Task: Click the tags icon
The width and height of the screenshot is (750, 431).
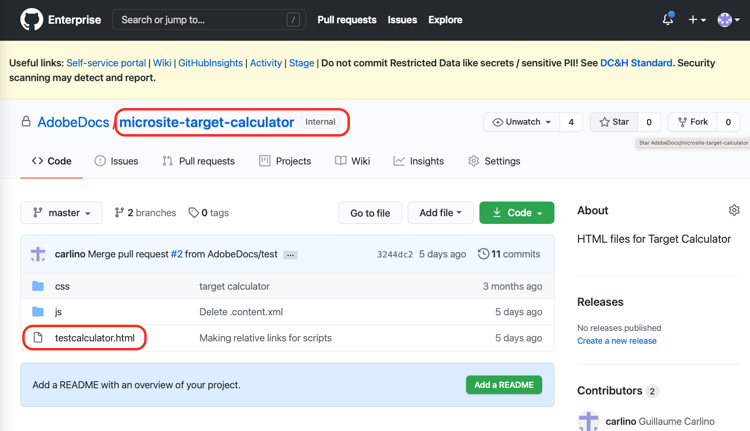Action: 193,213
